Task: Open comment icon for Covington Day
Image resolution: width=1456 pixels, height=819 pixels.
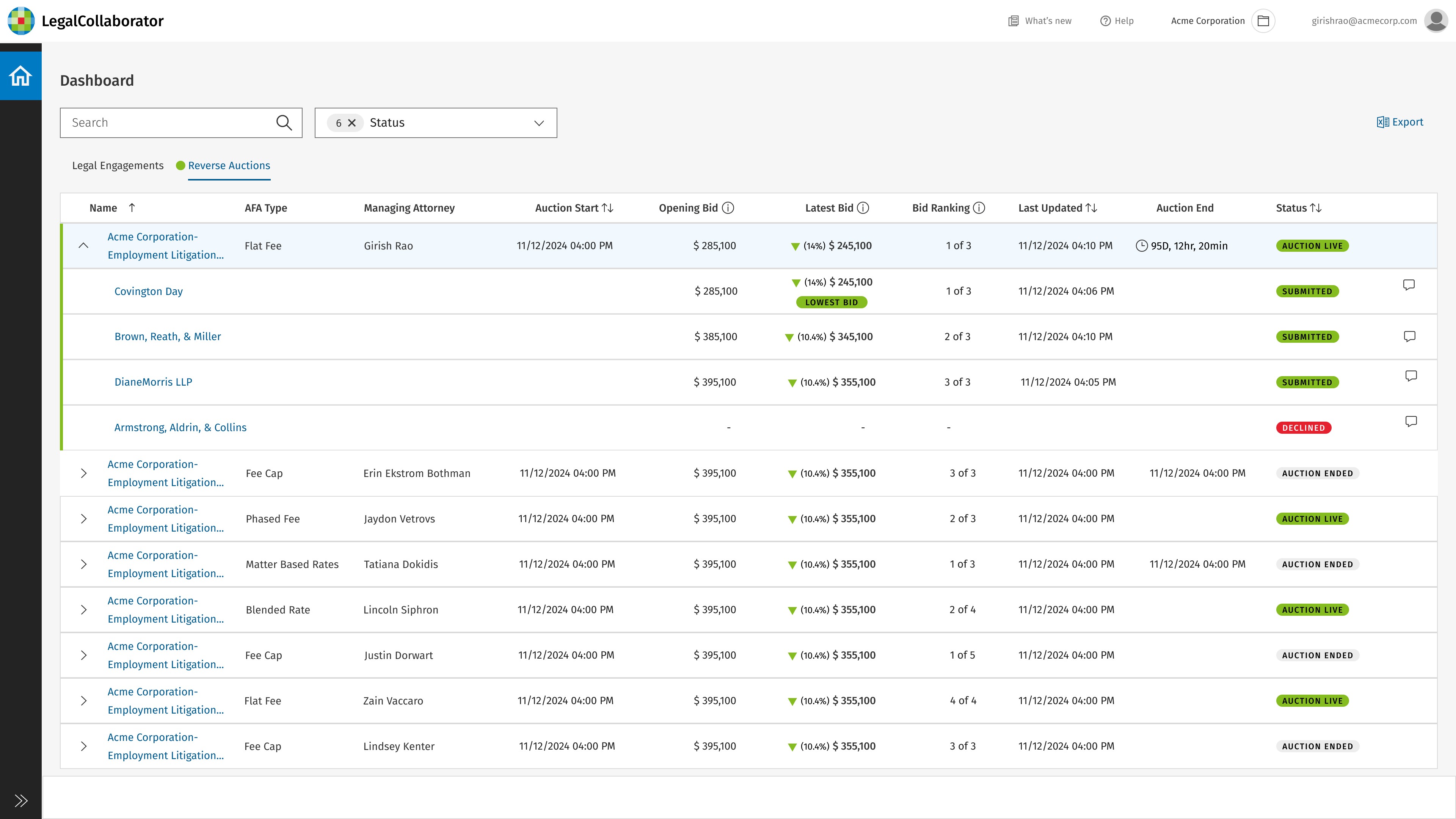Action: tap(1409, 284)
